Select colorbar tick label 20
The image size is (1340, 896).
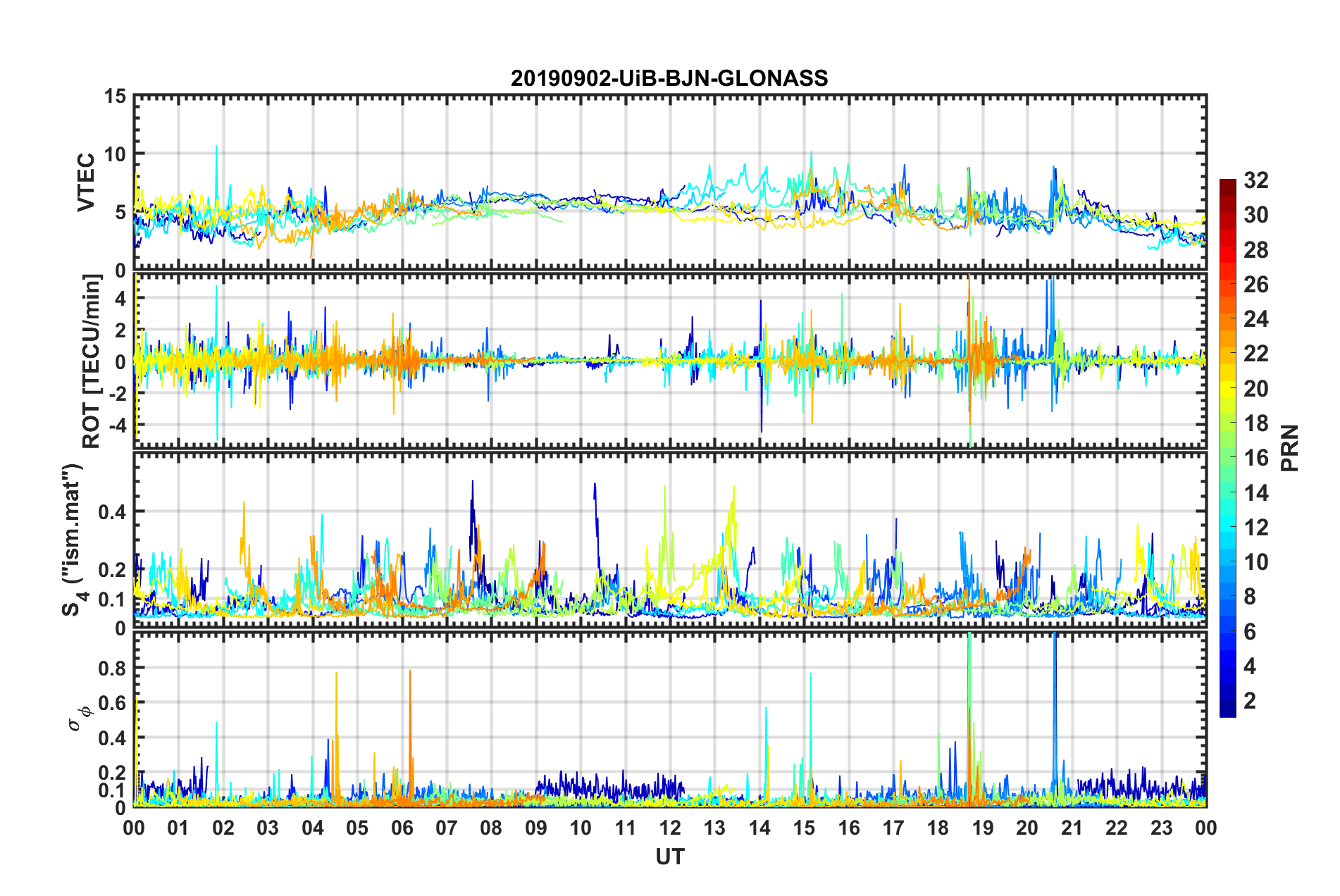click(1255, 389)
